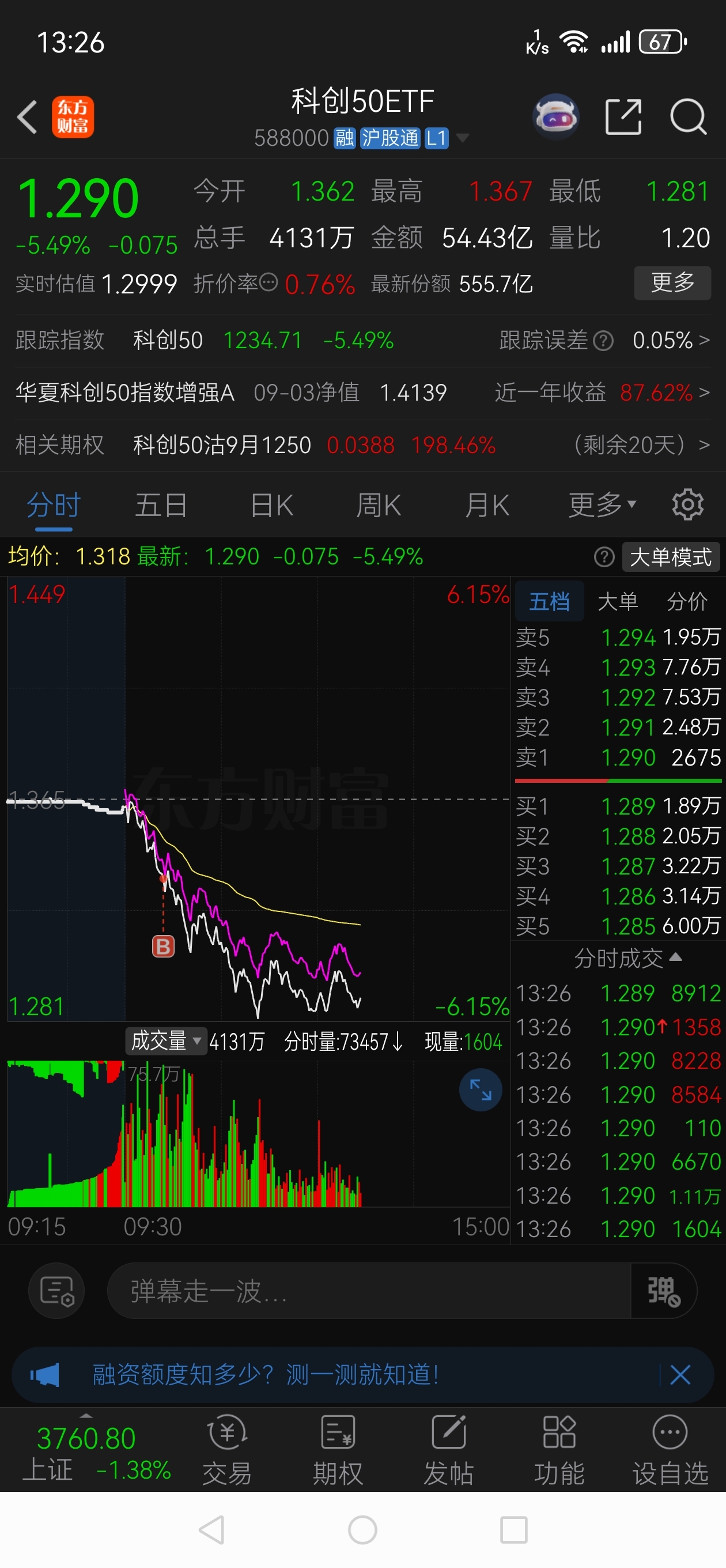Tap Android home navigation button
The width and height of the screenshot is (726, 1568).
tap(362, 1529)
